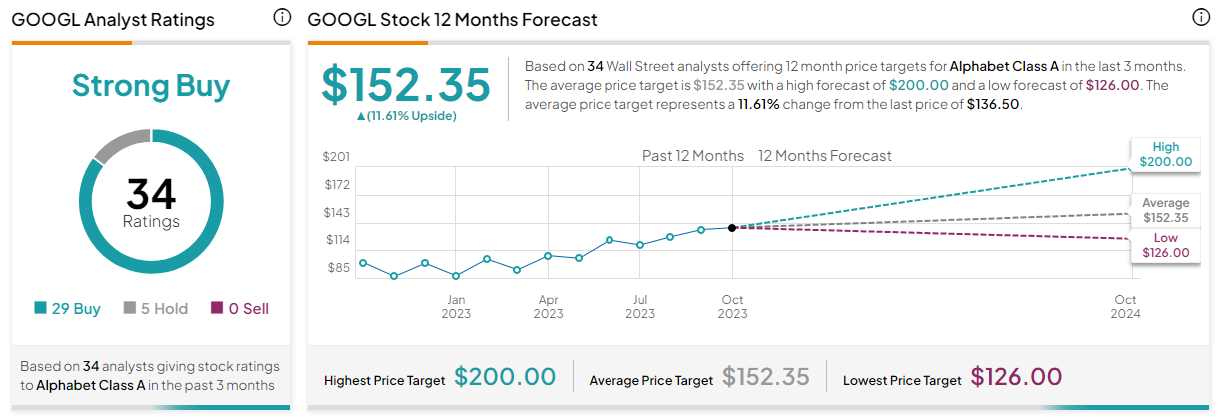This screenshot has width=1224, height=420.
Task: Select the Low $126.00 chart label
Action: pyautogui.click(x=1165, y=245)
